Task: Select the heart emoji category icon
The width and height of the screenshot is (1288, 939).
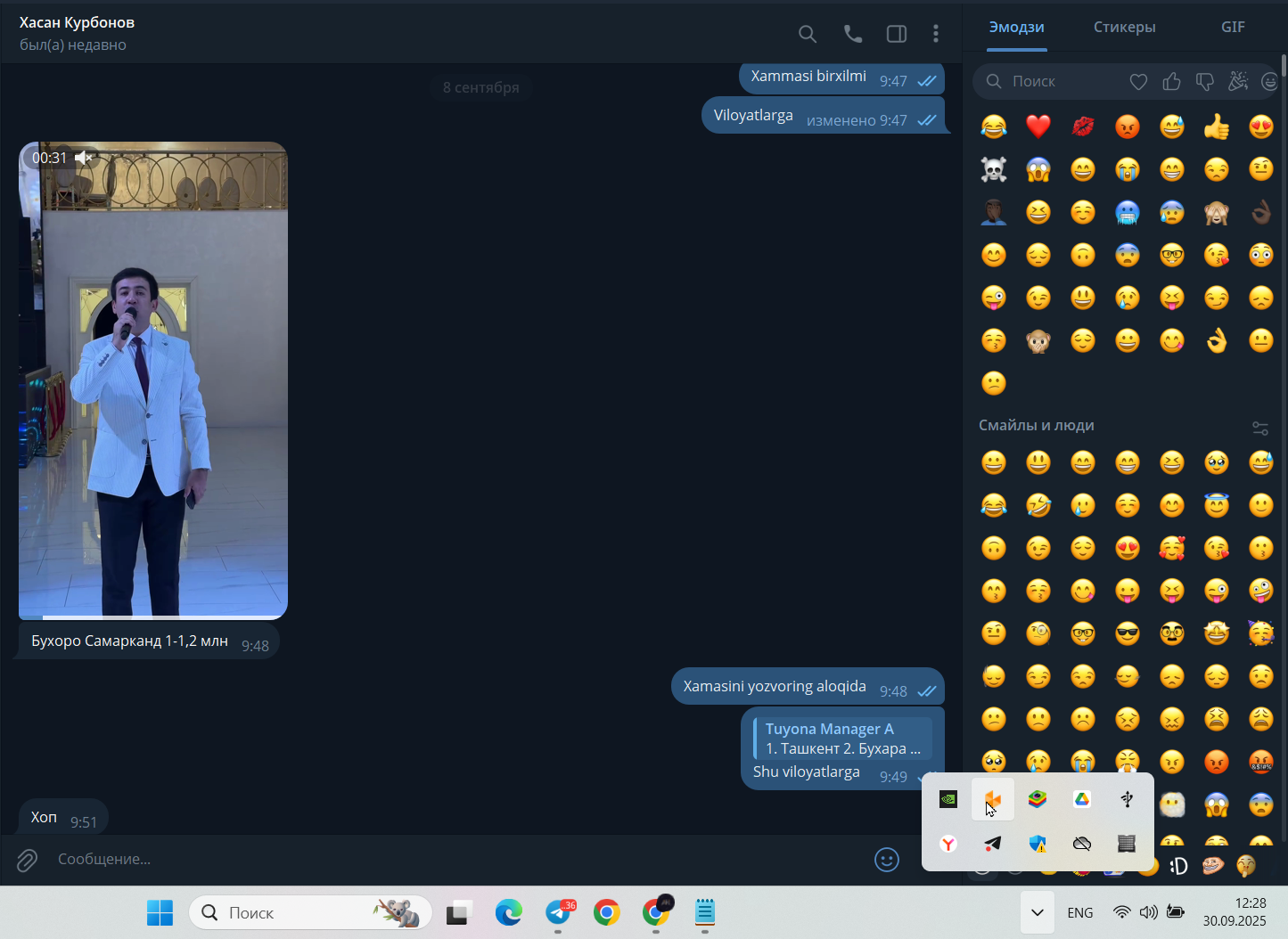Action: (1138, 82)
